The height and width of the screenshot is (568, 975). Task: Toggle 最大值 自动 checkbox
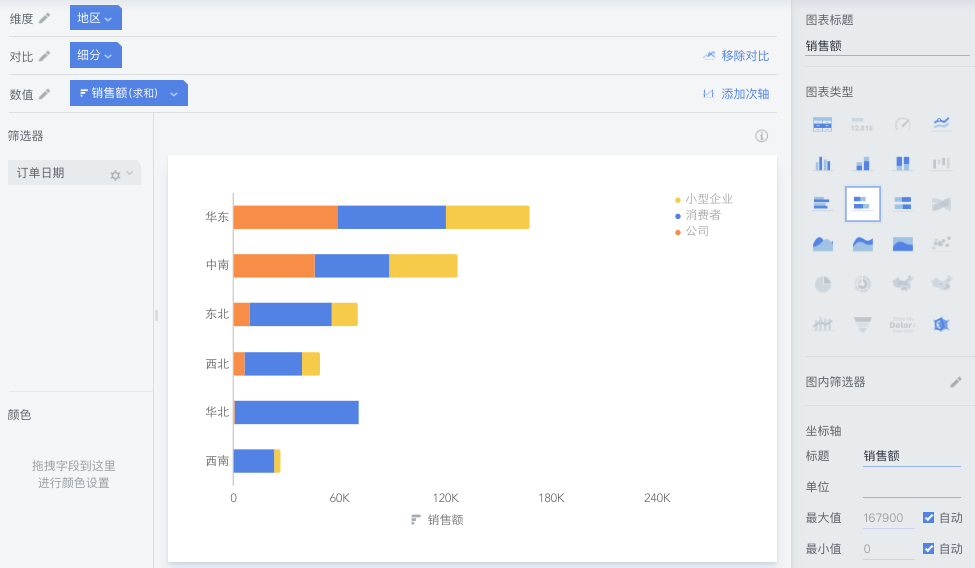click(x=928, y=518)
